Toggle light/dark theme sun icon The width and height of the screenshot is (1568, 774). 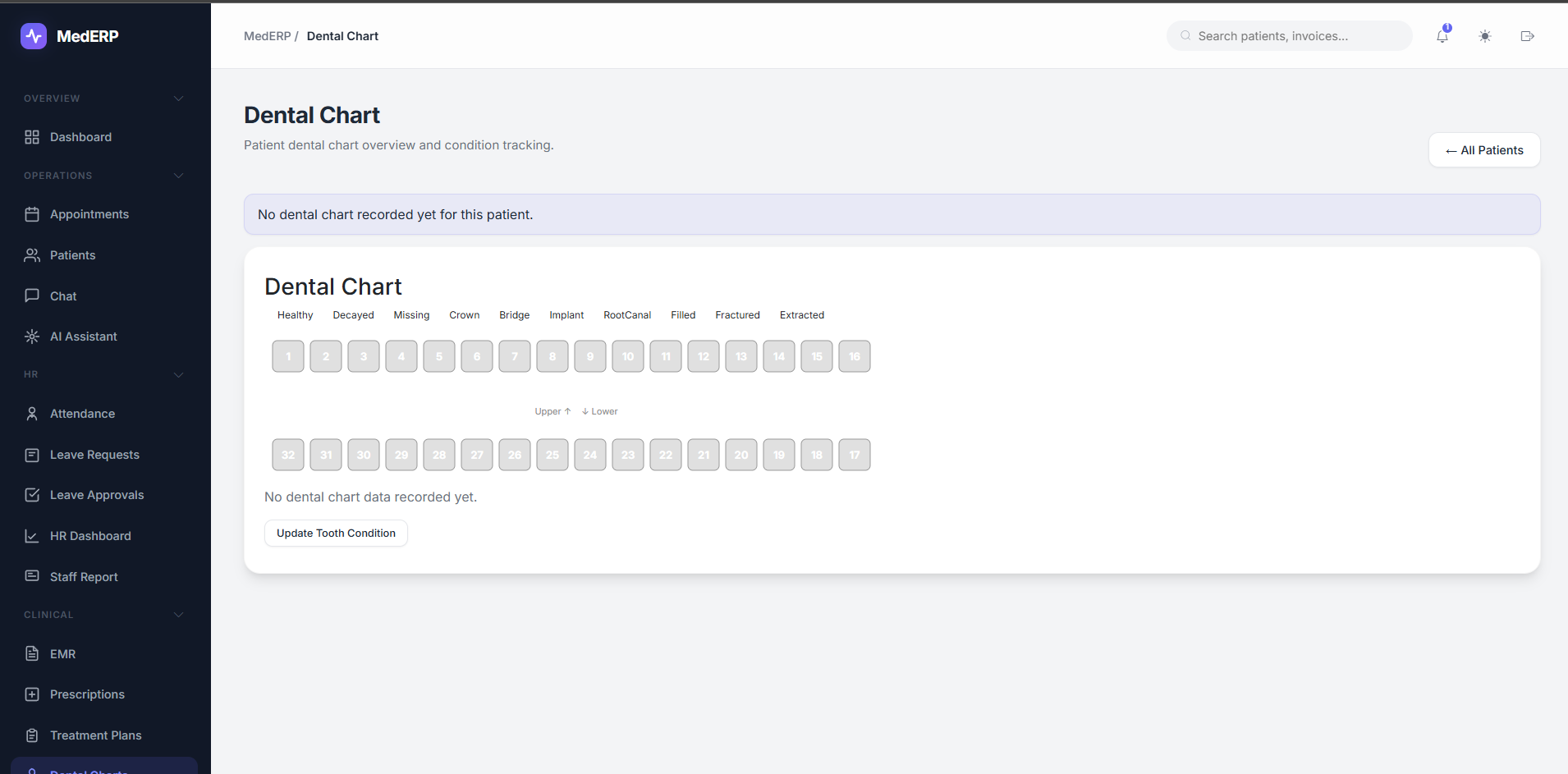click(1485, 36)
